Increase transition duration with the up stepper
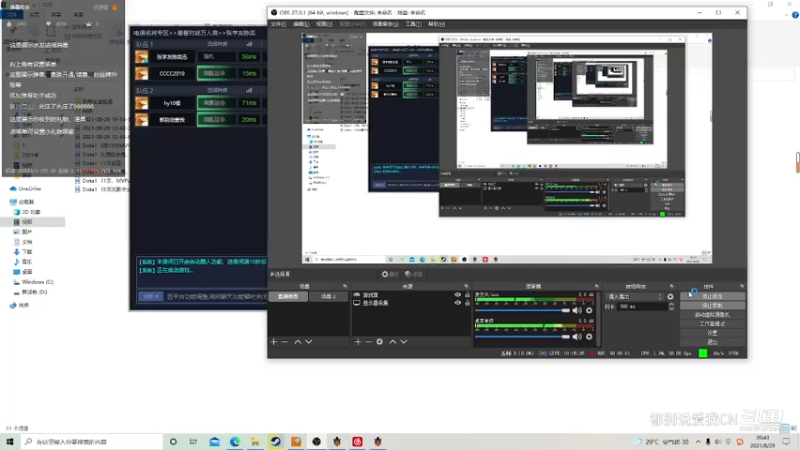Screen dimensions: 800x450 point(671,304)
